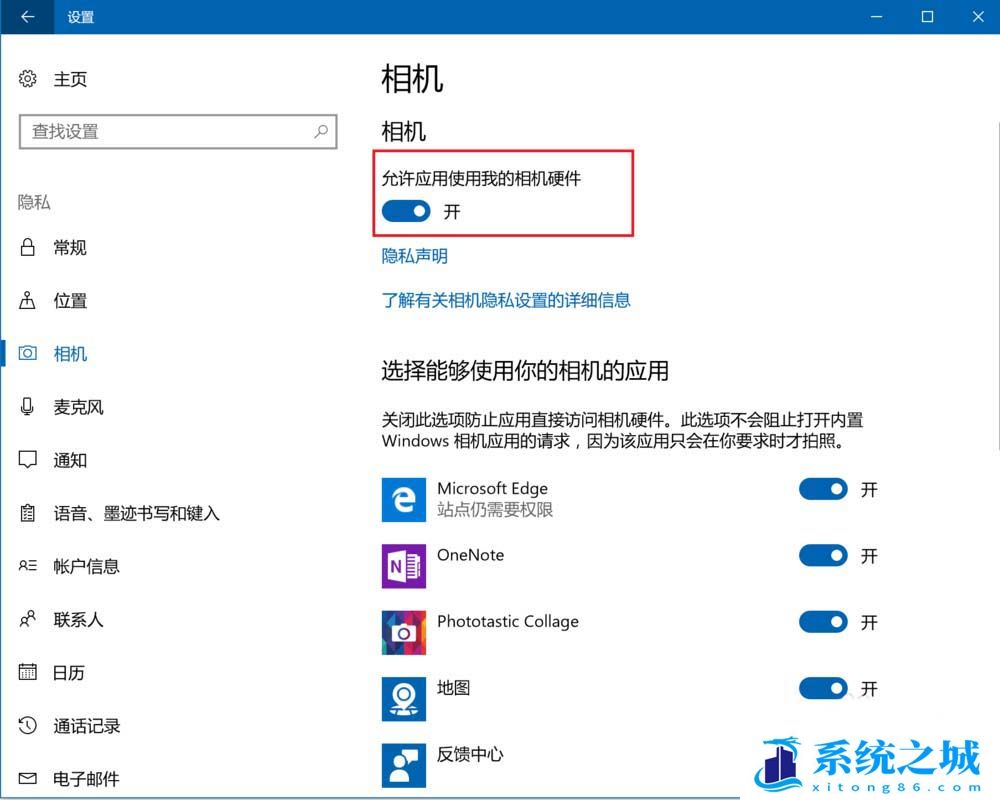The image size is (1000, 800).
Task: Select 相机 in the sidebar
Action: point(70,354)
